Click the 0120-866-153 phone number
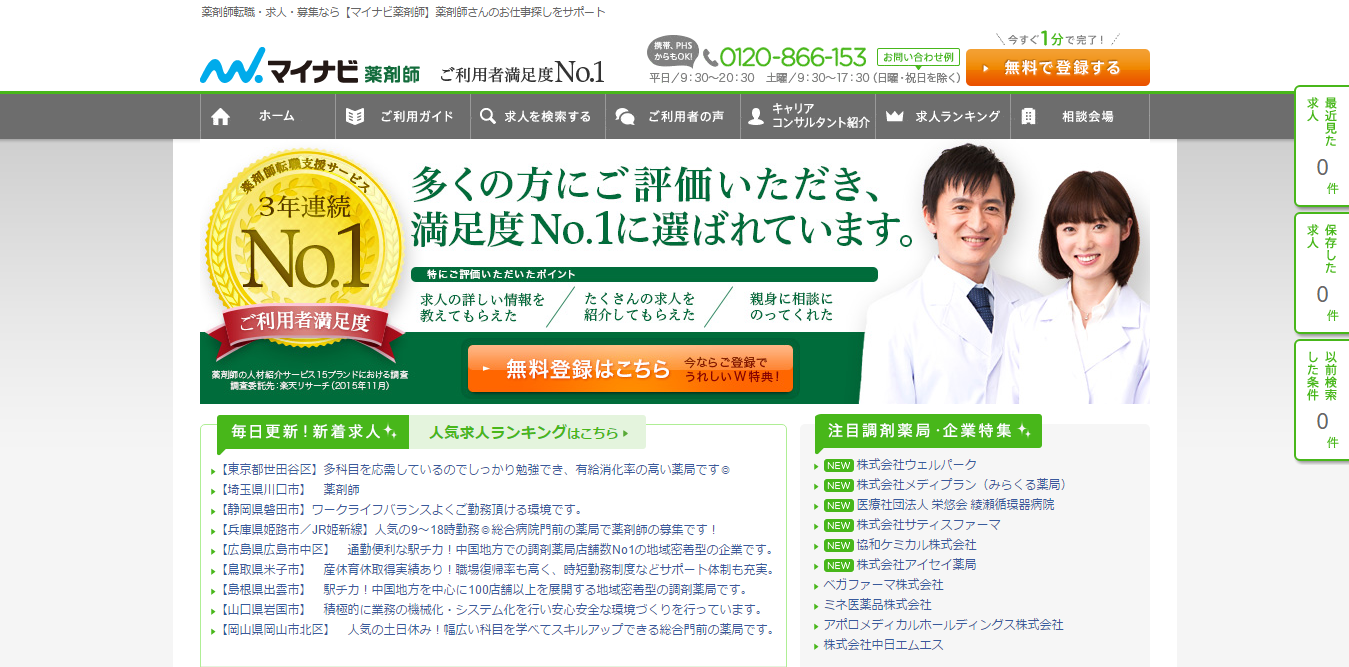Screen dimensions: 1349x667 click(793, 57)
